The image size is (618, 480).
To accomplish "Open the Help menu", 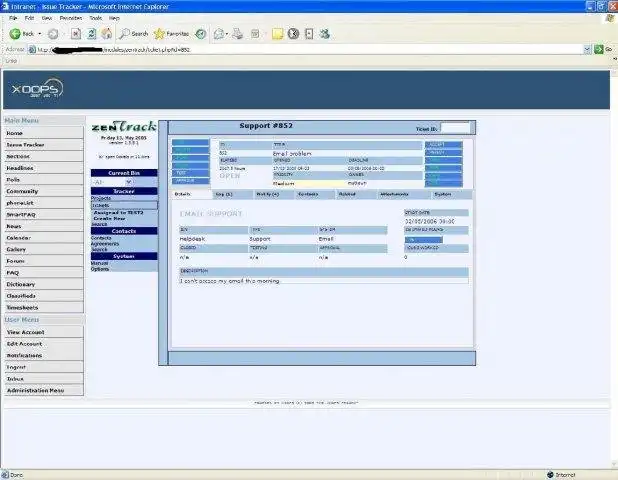I will pyautogui.click(x=114, y=18).
